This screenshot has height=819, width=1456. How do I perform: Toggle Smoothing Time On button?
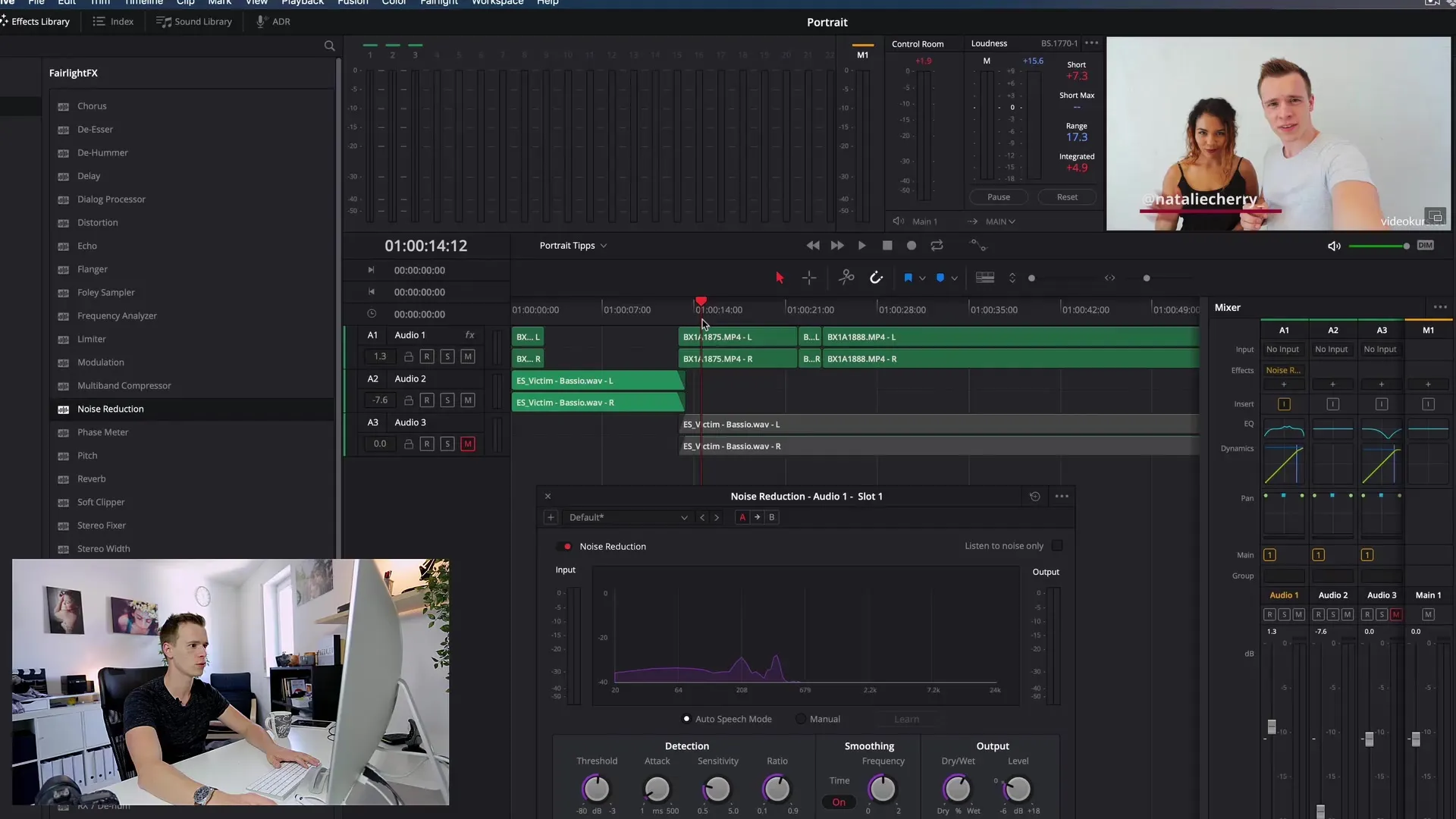click(839, 802)
